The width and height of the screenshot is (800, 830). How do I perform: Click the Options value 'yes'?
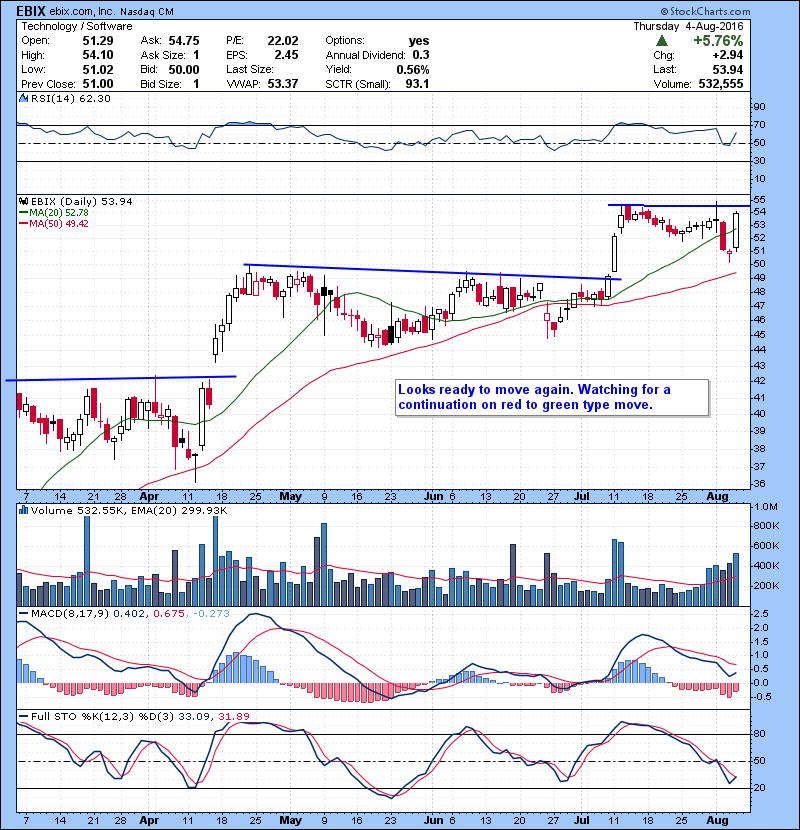[419, 41]
